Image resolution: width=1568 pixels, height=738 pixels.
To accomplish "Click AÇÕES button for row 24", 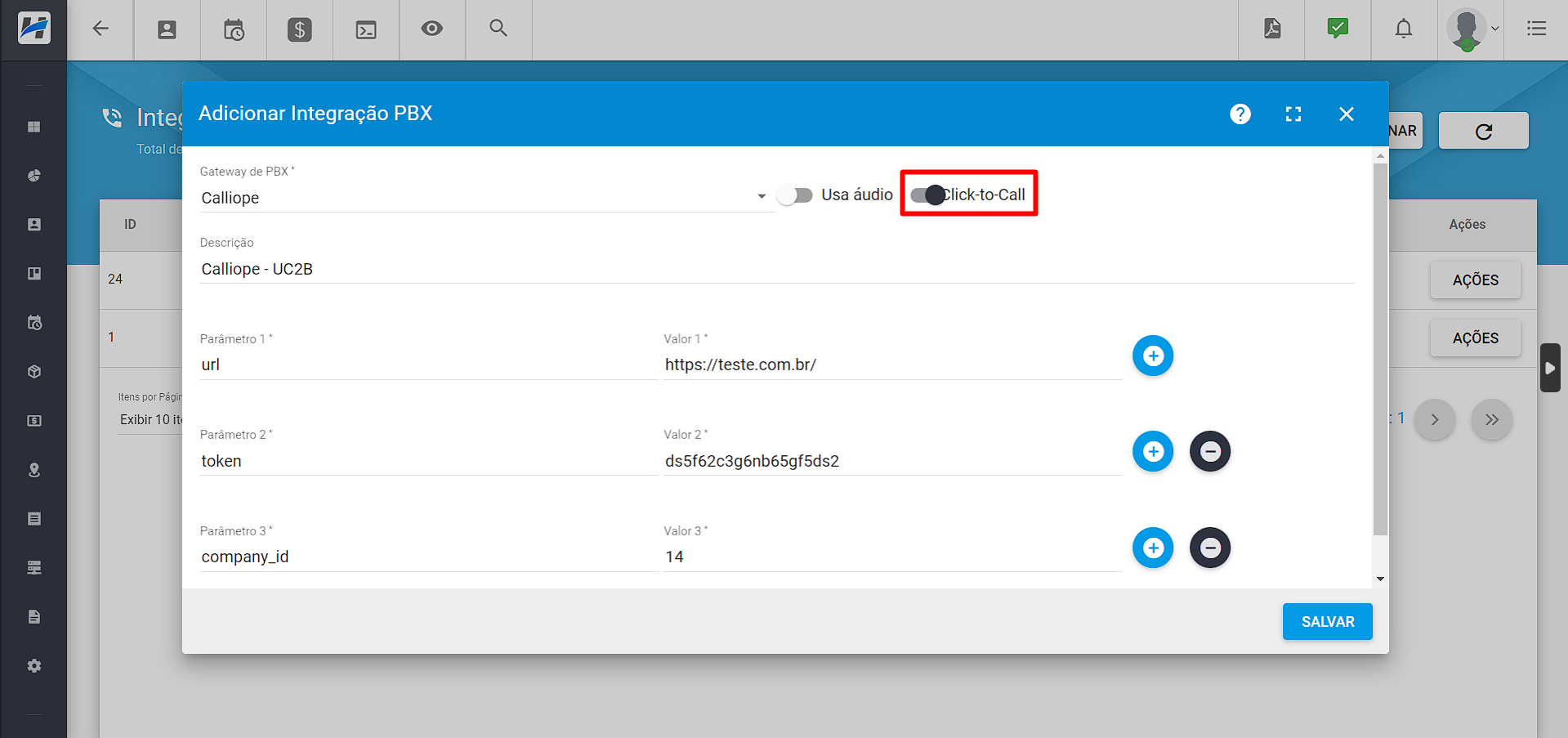I will tap(1475, 280).
